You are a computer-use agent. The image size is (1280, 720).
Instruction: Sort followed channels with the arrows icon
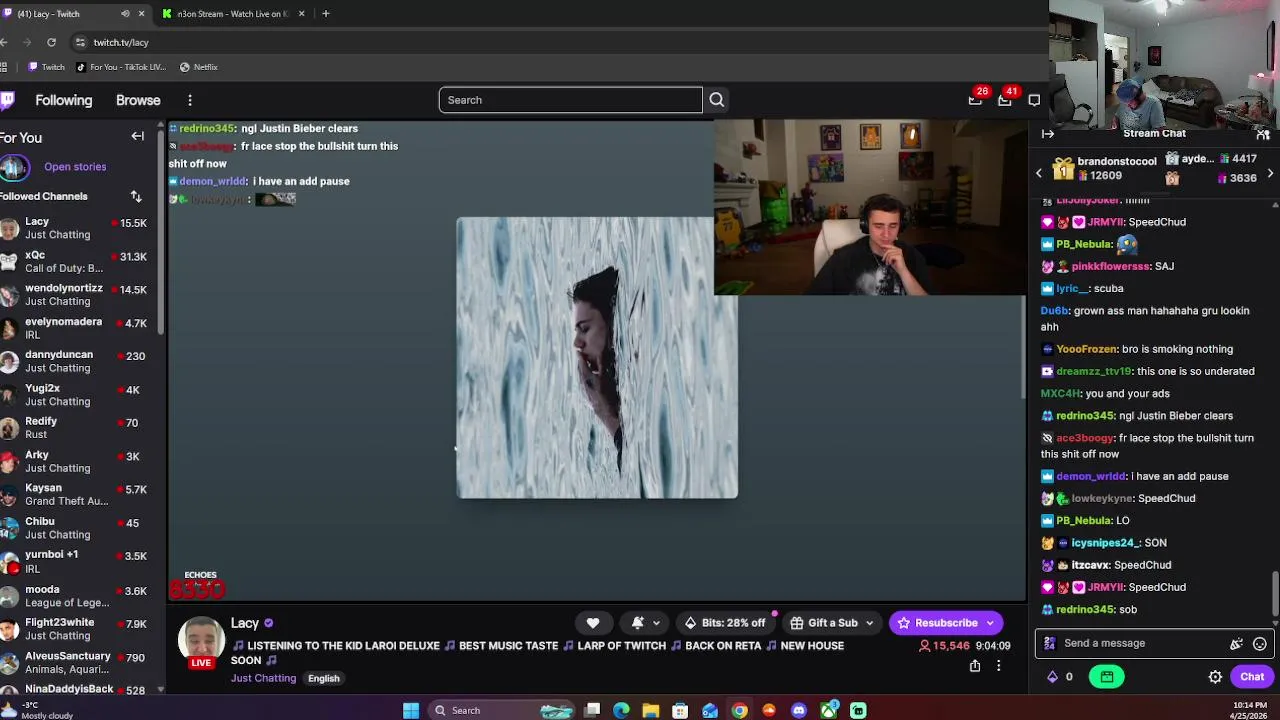[x=136, y=196]
